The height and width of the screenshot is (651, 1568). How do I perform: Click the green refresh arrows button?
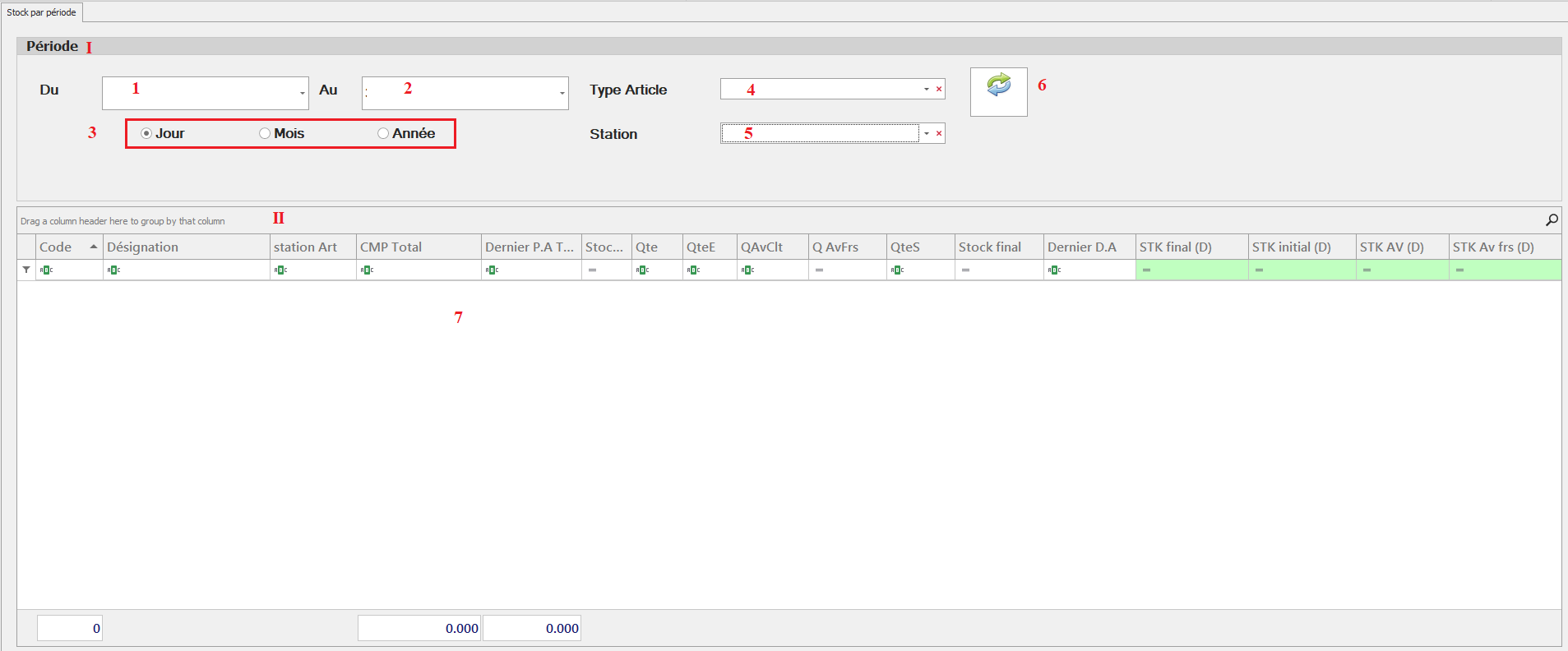998,85
